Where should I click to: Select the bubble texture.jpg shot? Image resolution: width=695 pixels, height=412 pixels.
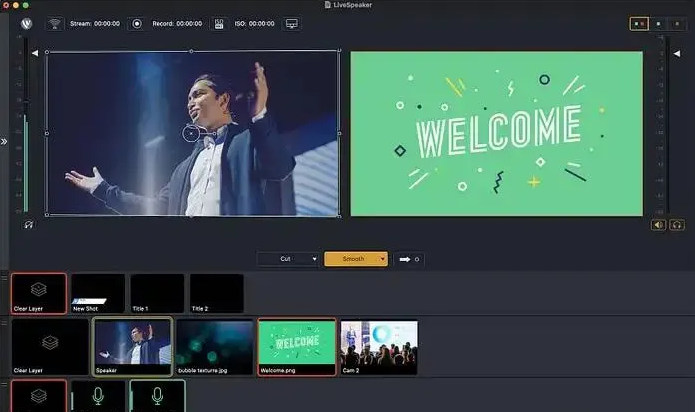pos(215,347)
